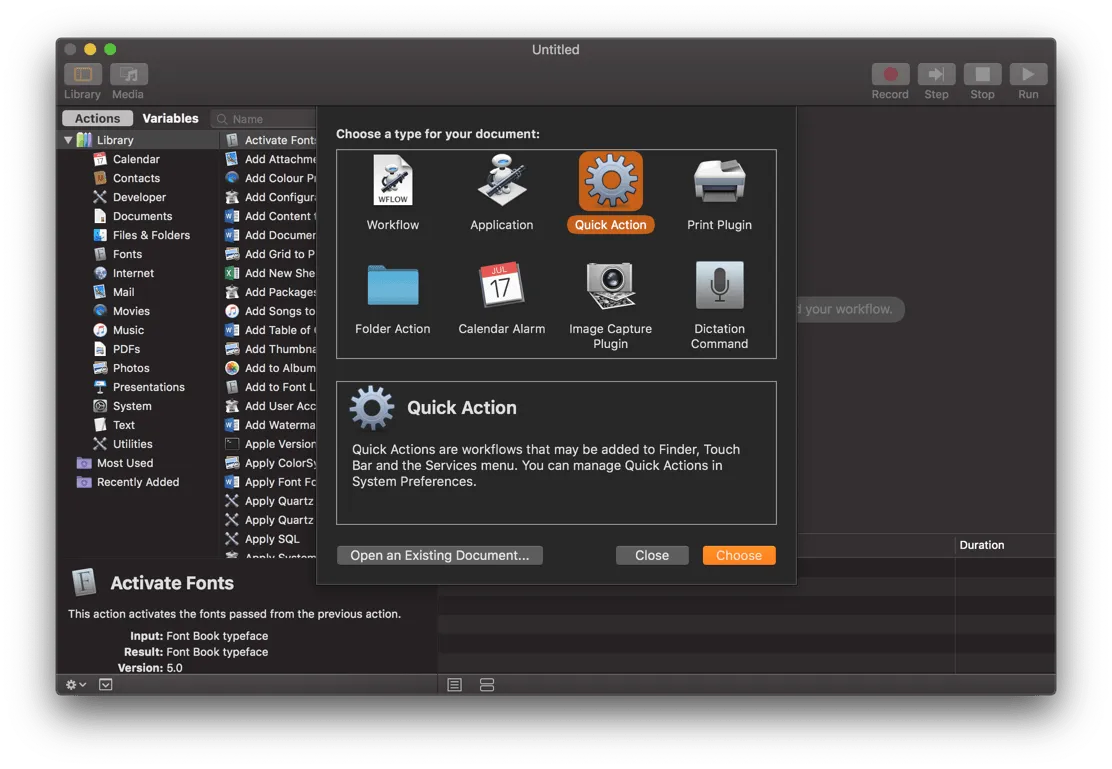
Task: Select the Activate Fonts action
Action: [x=269, y=140]
